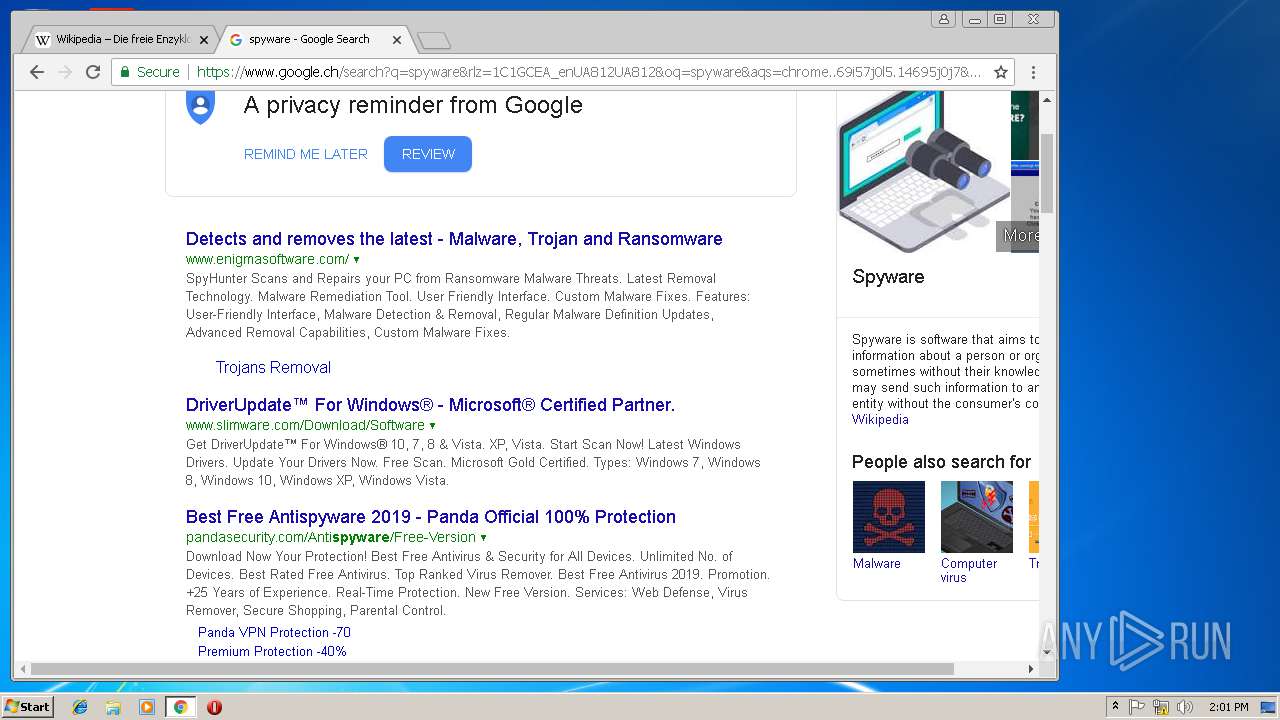Open Windows Explorer folder from taskbar

[113, 707]
